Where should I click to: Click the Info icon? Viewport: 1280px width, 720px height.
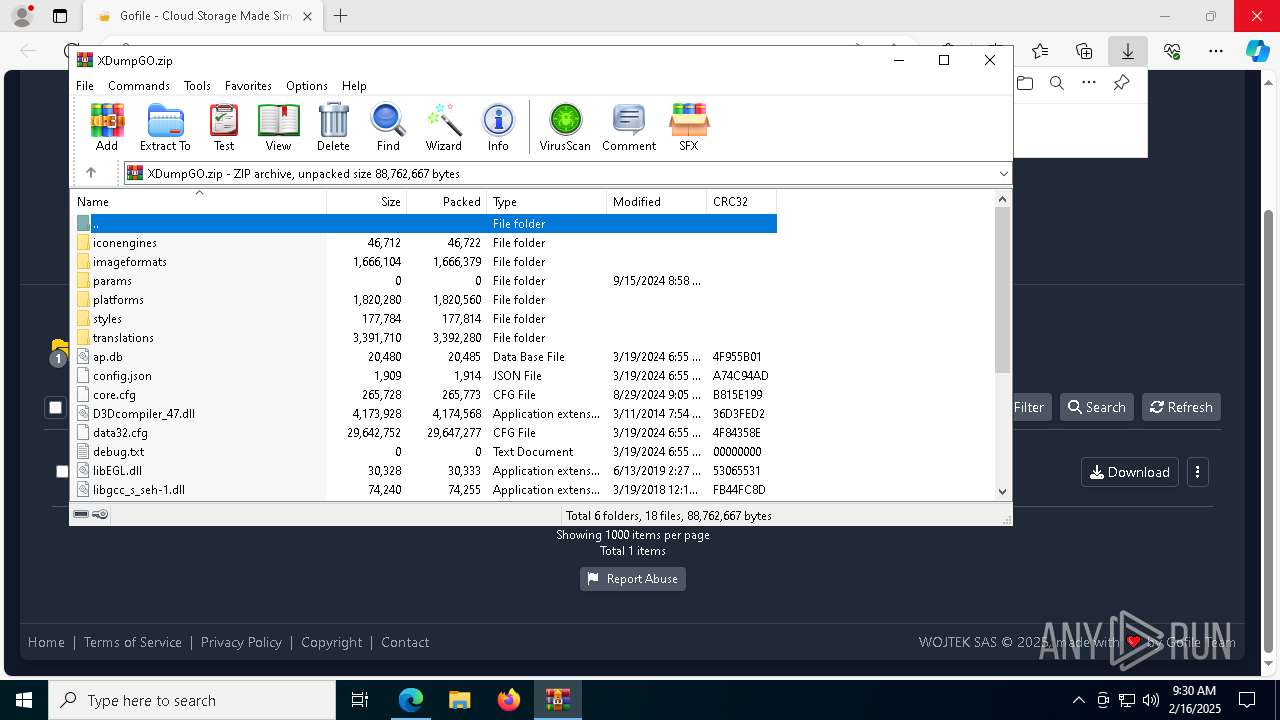tap(498, 127)
